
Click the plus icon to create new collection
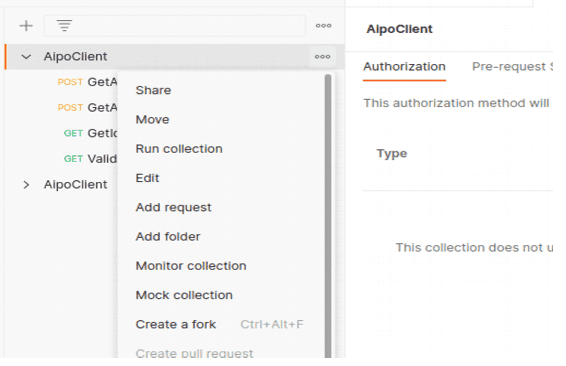point(26,26)
